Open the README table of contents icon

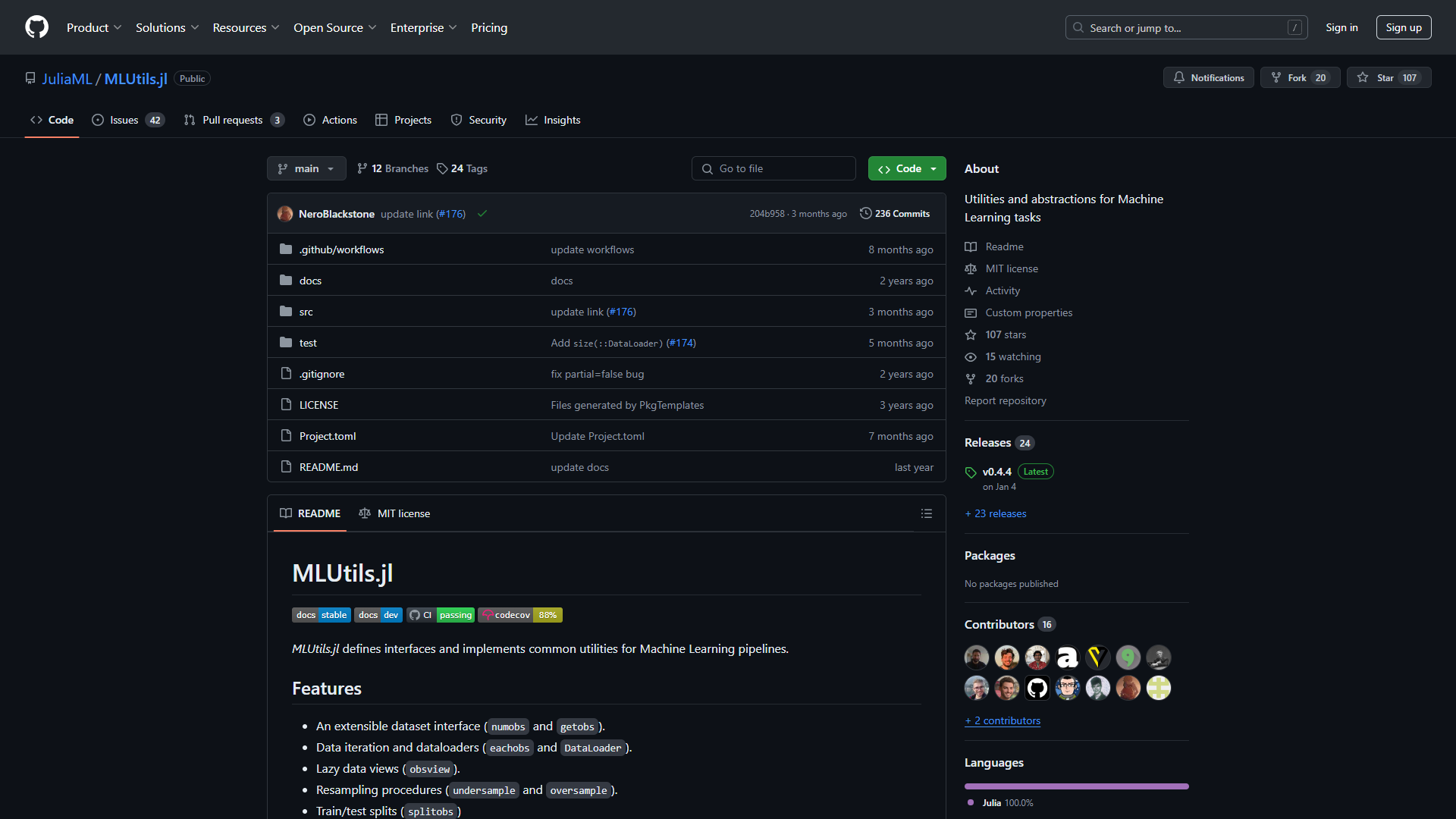(x=926, y=513)
